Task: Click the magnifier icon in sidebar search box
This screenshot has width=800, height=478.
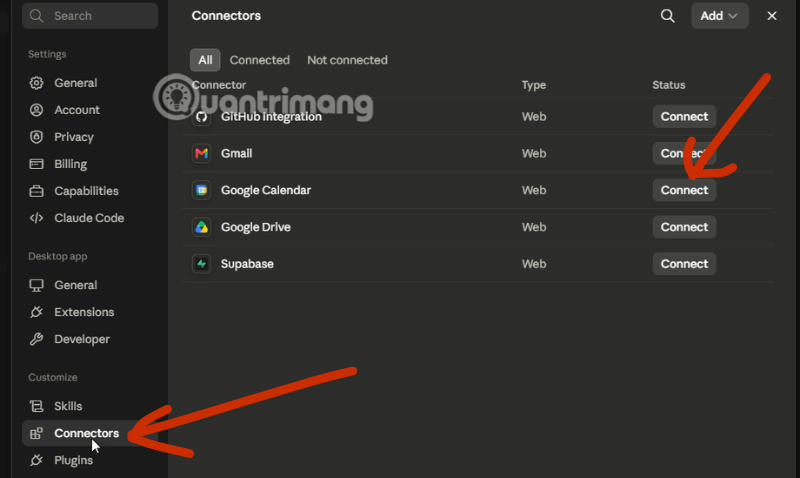Action: [36, 16]
